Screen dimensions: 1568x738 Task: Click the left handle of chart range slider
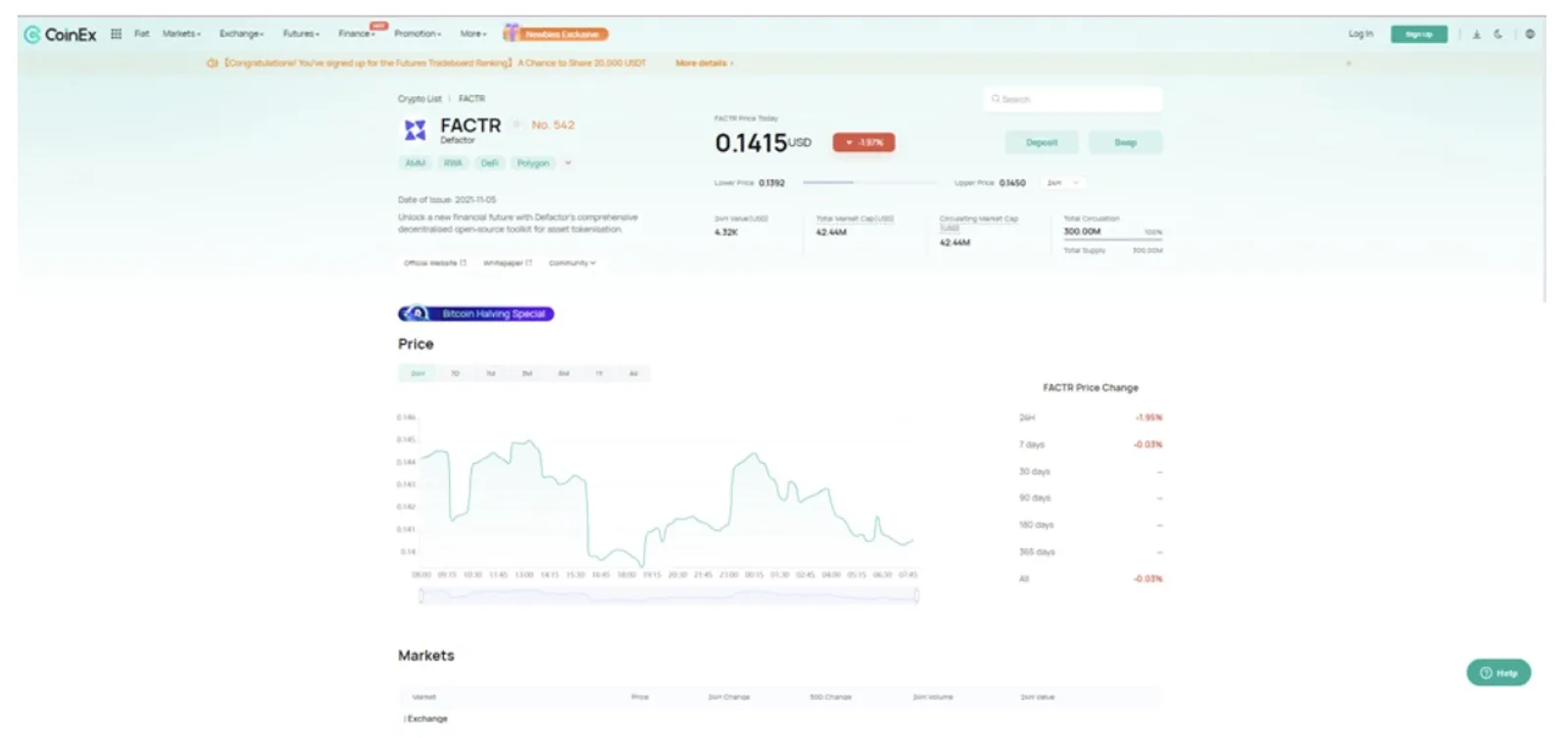coord(421,595)
